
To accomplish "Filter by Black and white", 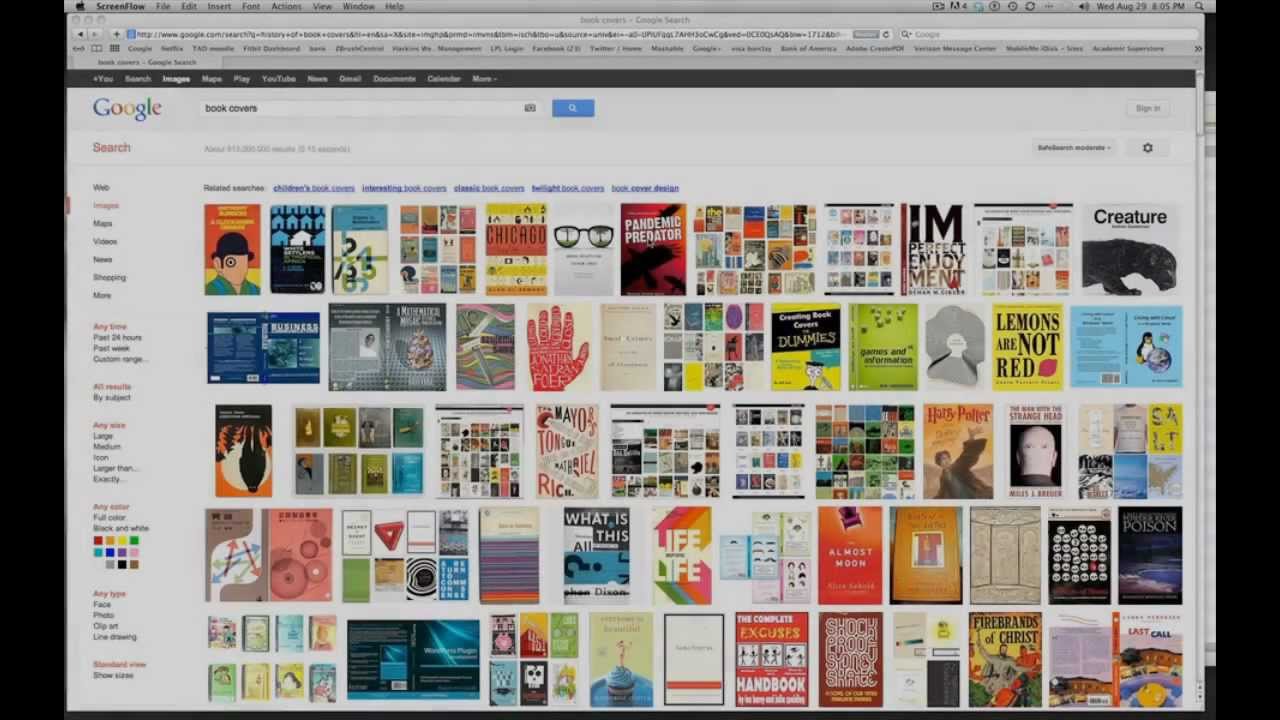I will [121, 529].
